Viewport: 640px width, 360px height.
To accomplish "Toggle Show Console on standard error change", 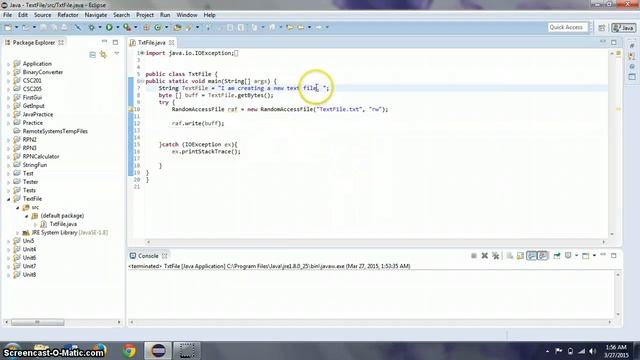I will (542, 256).
